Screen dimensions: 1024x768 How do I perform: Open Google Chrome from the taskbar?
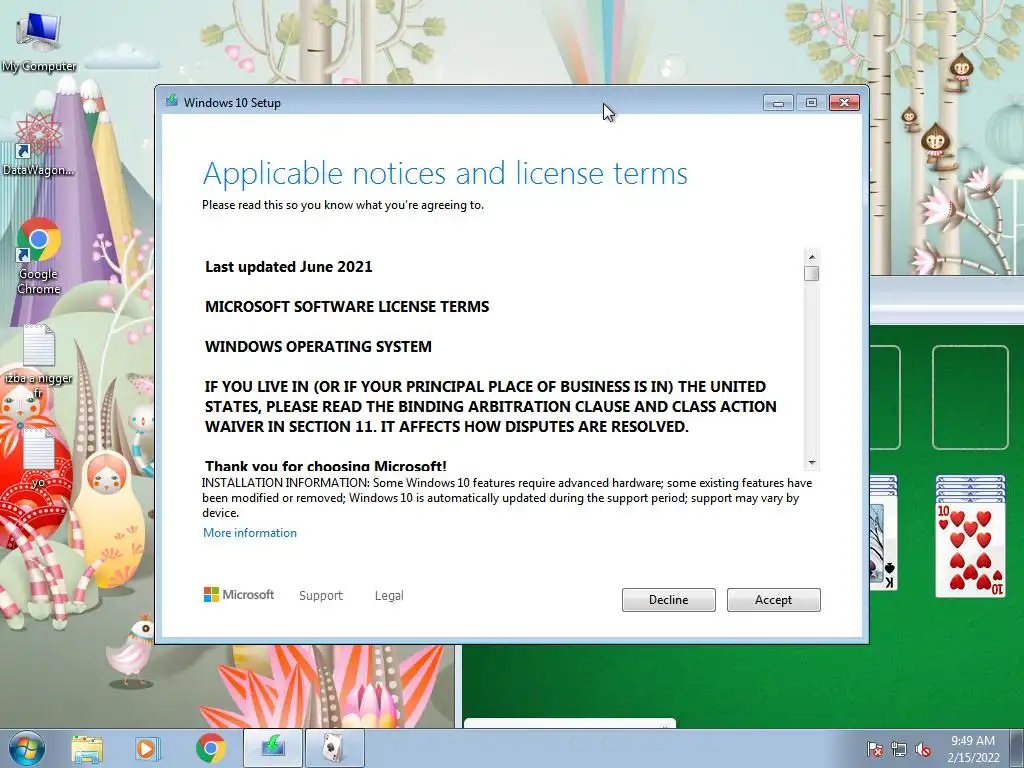click(210, 749)
